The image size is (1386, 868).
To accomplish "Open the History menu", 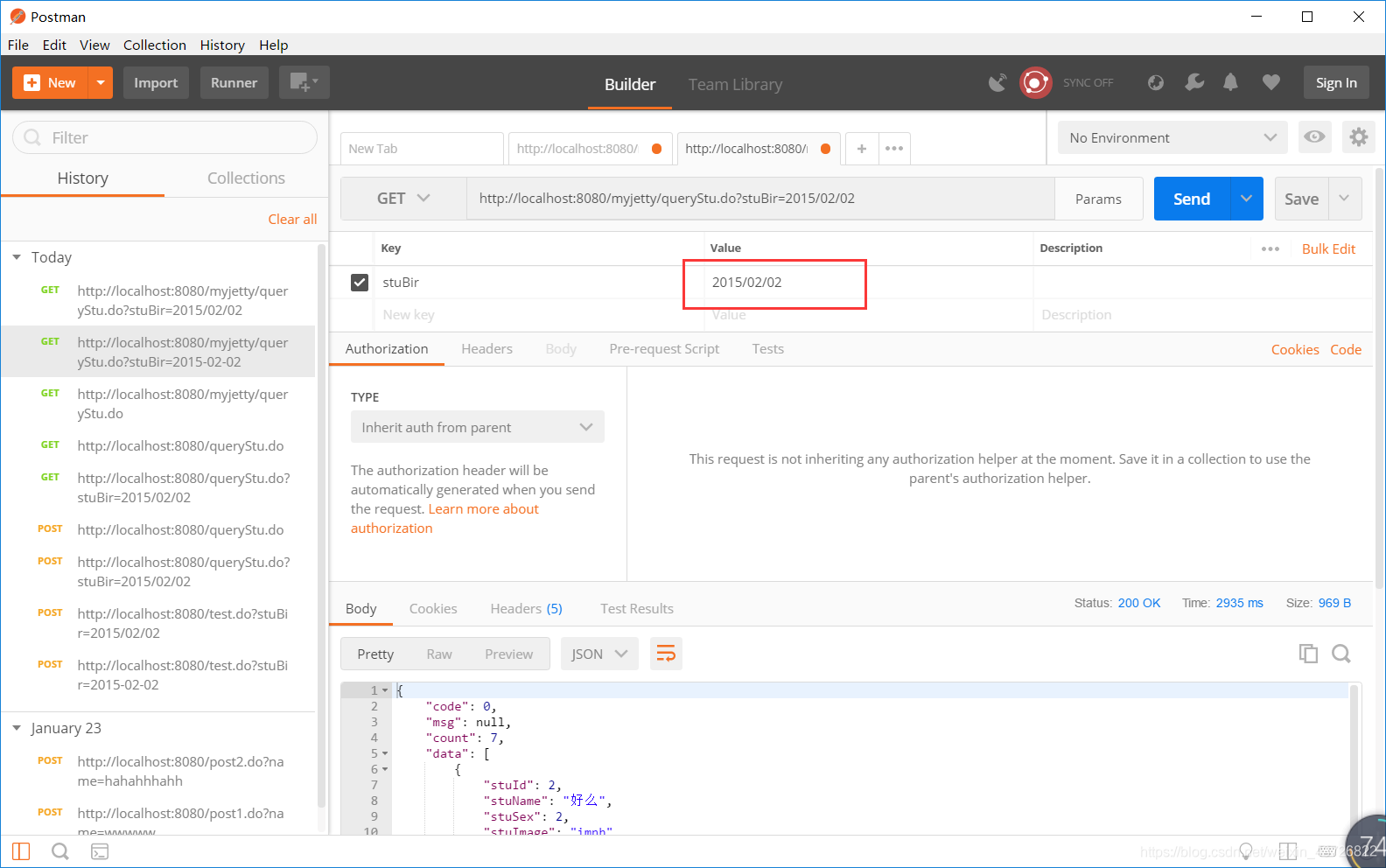I will tap(222, 45).
